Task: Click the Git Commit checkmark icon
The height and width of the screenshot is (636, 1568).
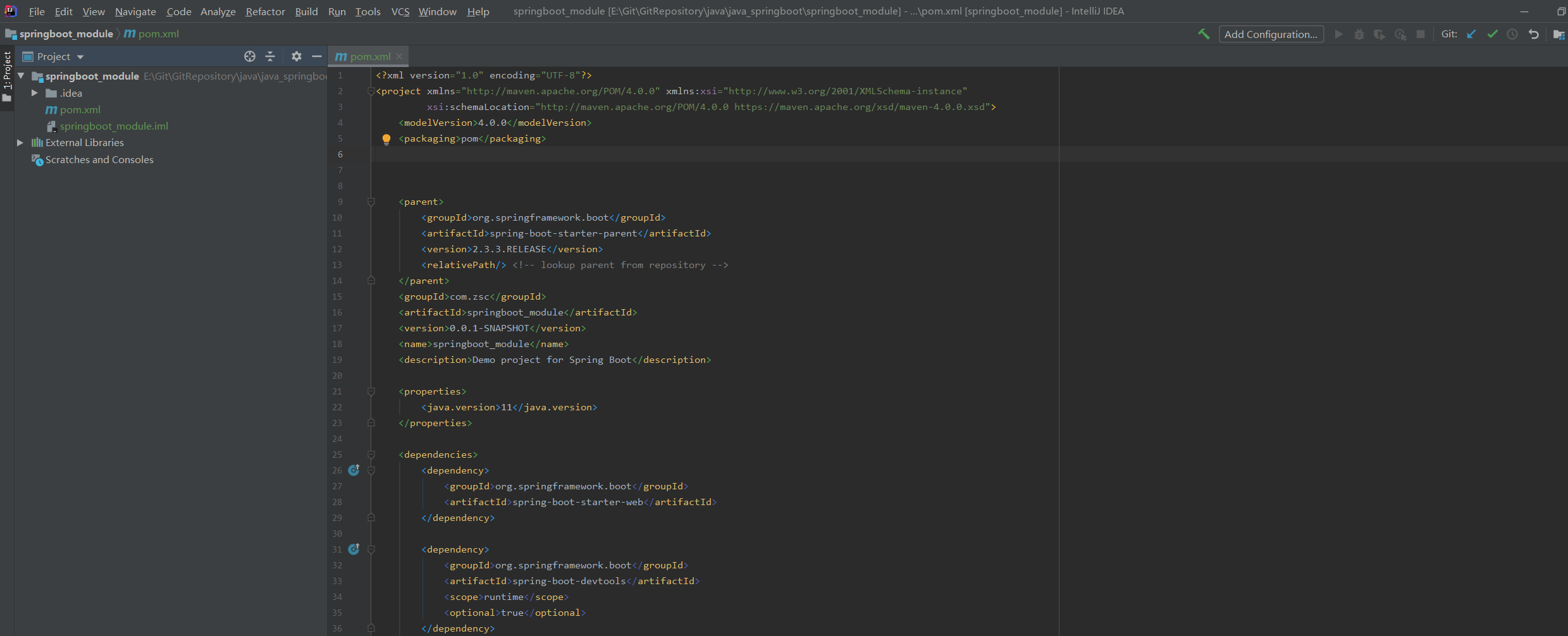Action: pos(1492,34)
